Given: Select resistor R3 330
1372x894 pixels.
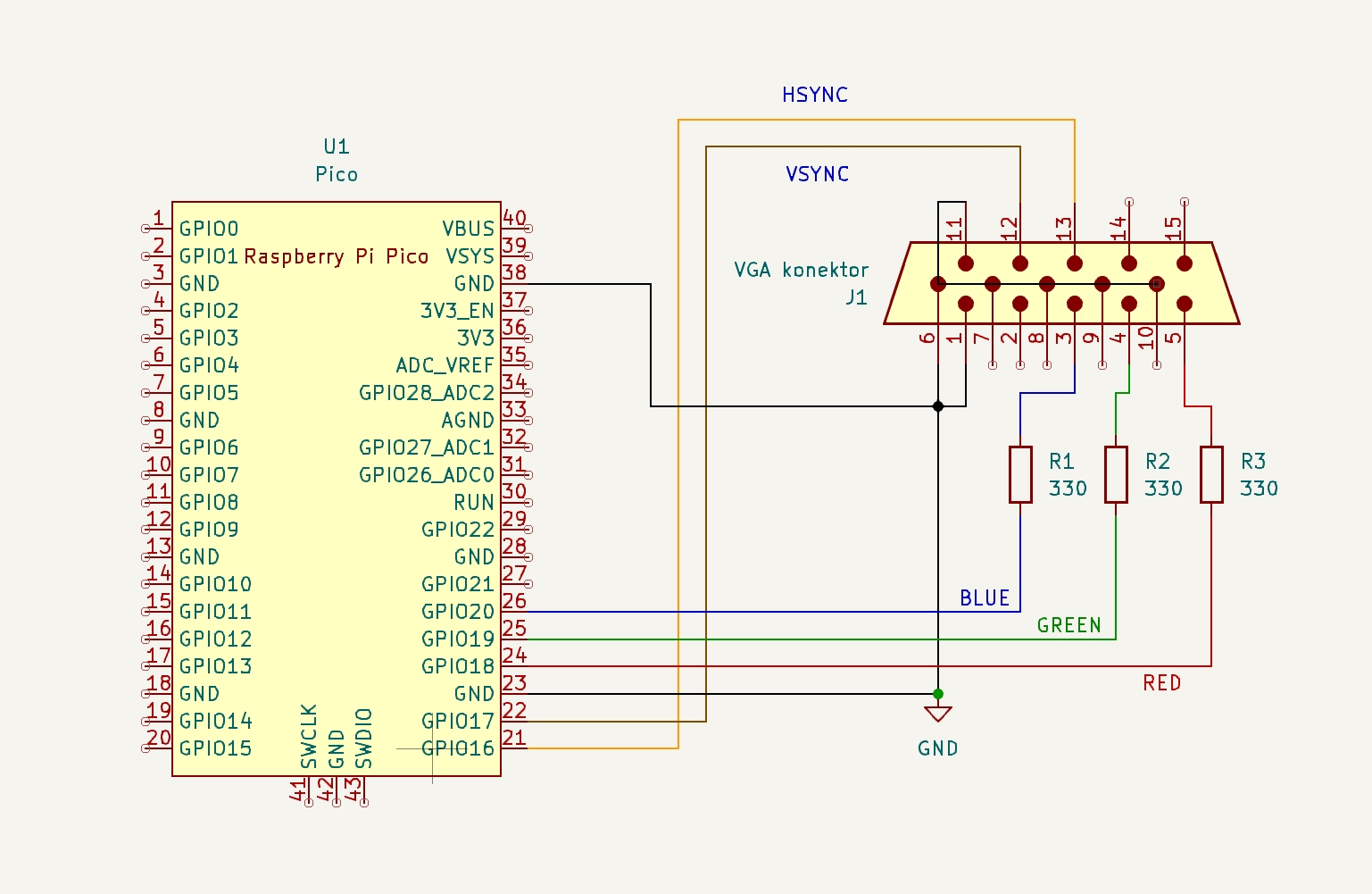Looking at the screenshot, I should [1212, 473].
